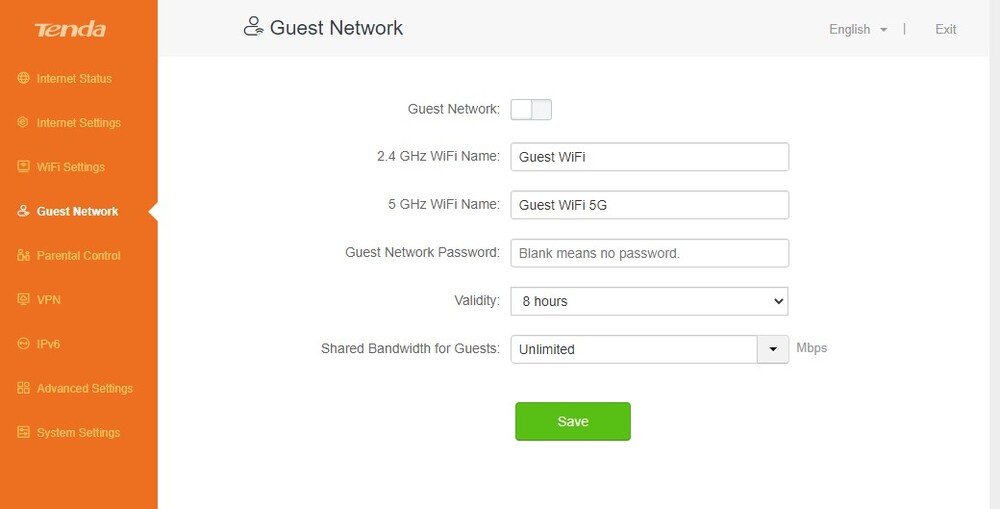Save the guest network settings

point(573,421)
